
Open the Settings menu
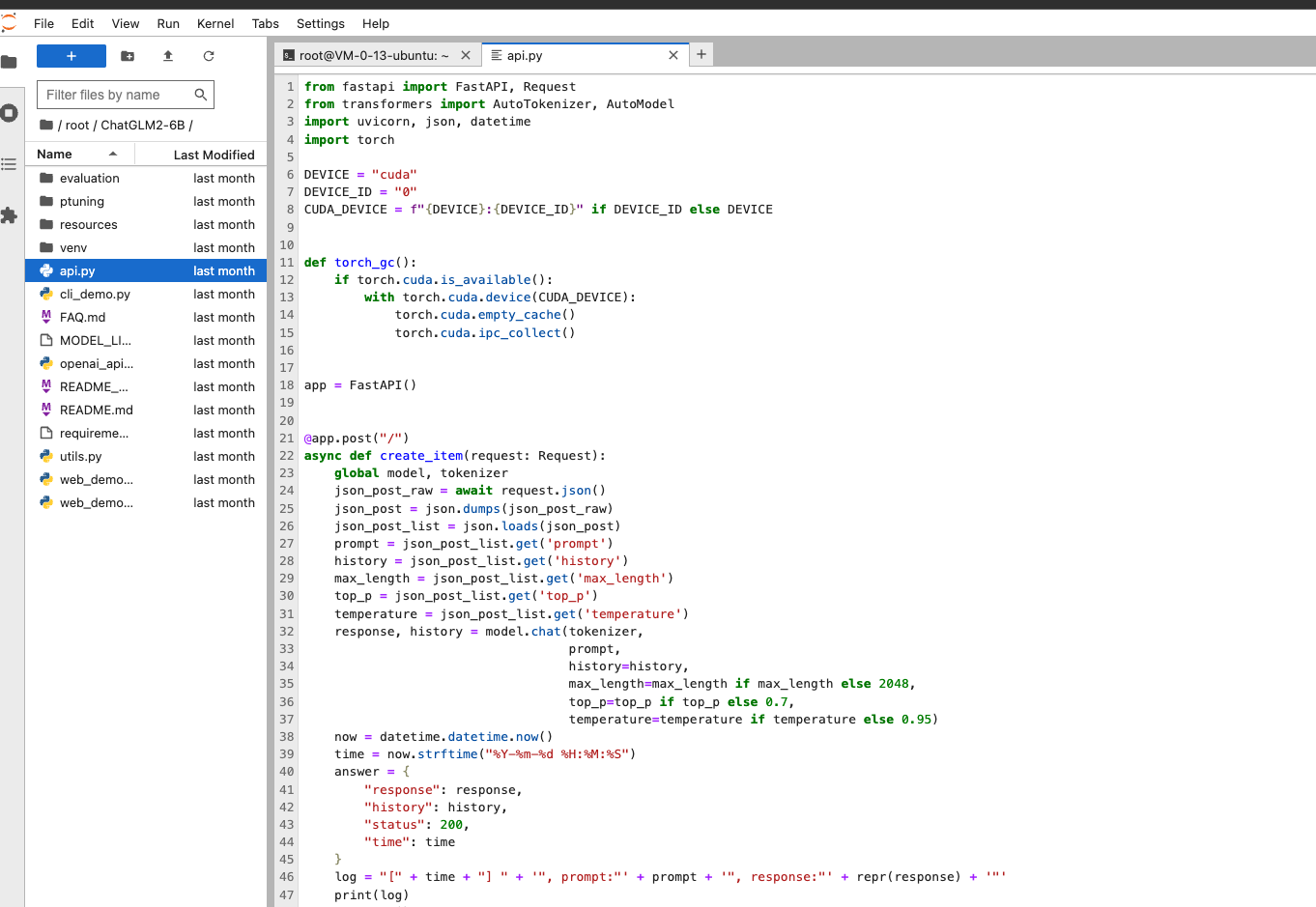(x=321, y=23)
